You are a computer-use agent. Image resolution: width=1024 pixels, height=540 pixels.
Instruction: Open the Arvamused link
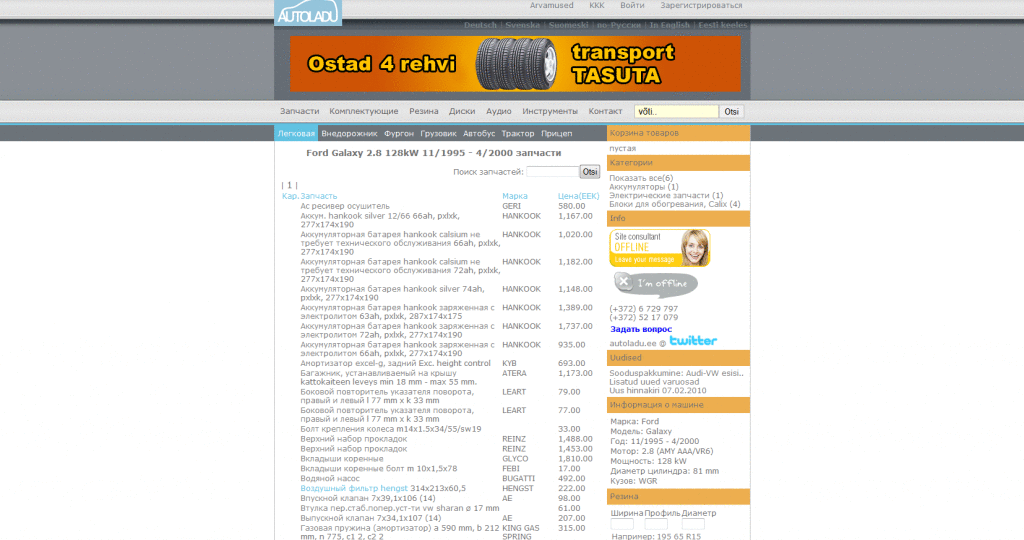tap(551, 5)
